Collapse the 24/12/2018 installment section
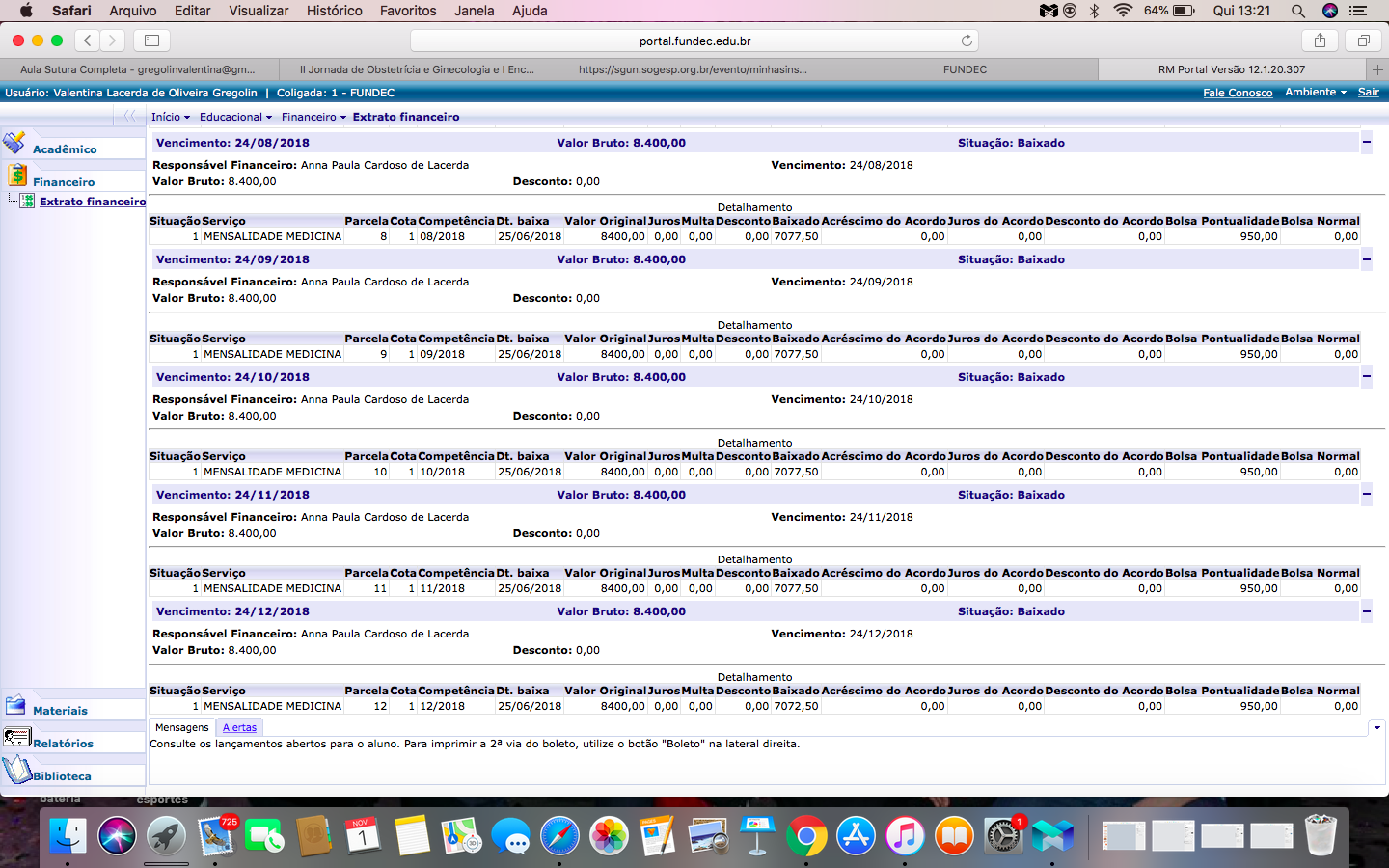Viewport: 1389px width, 868px height. point(1366,611)
